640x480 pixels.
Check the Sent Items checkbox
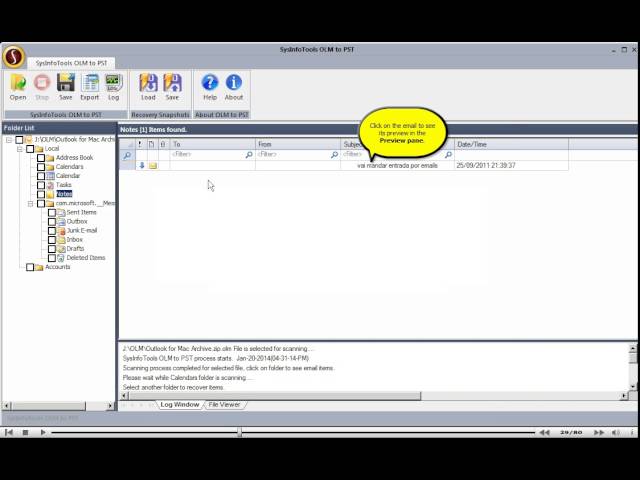point(52,213)
